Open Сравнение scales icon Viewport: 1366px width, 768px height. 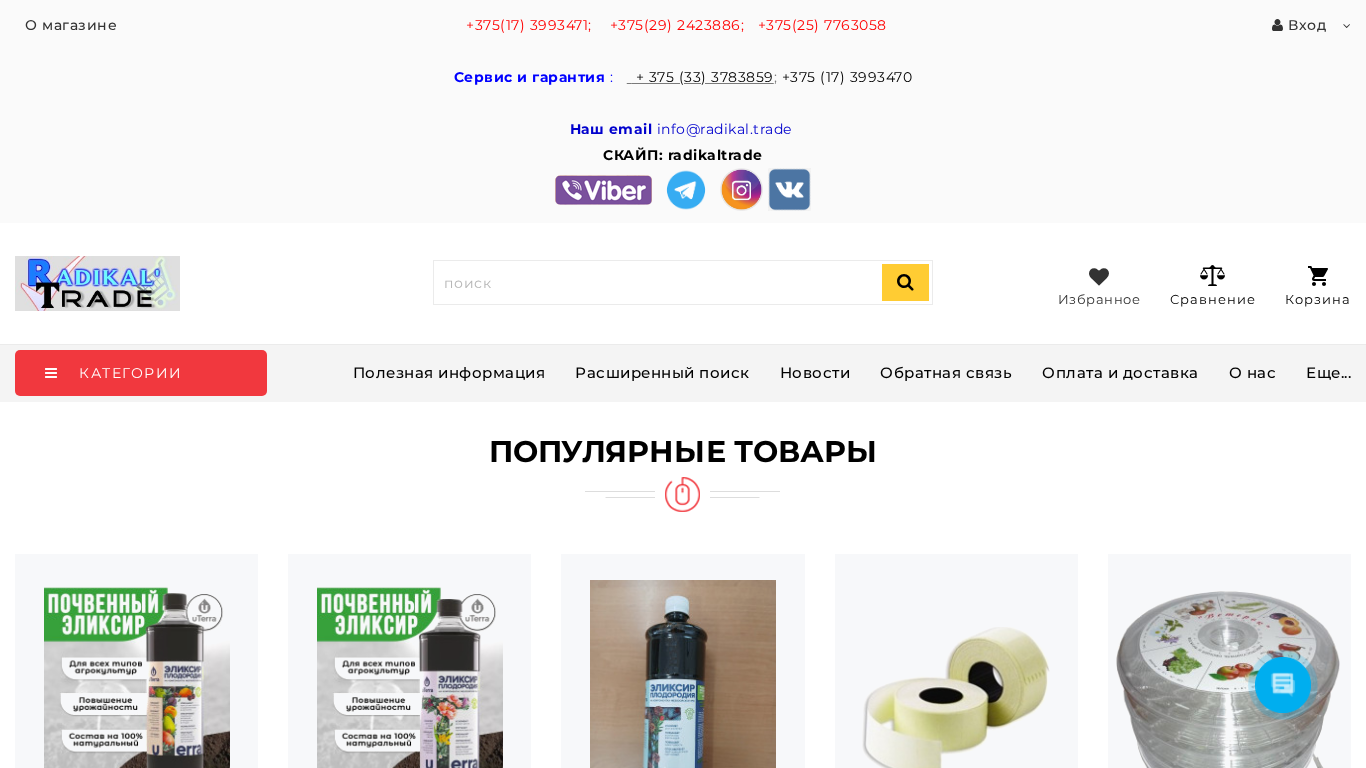[x=1212, y=276]
